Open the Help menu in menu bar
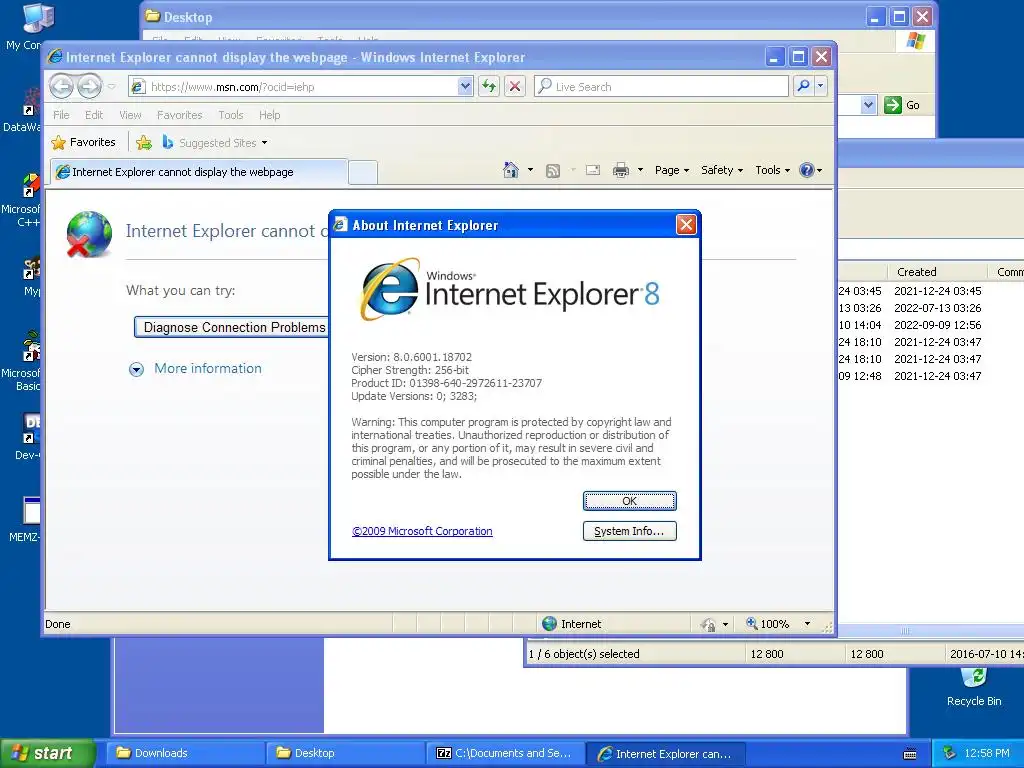 click(270, 115)
